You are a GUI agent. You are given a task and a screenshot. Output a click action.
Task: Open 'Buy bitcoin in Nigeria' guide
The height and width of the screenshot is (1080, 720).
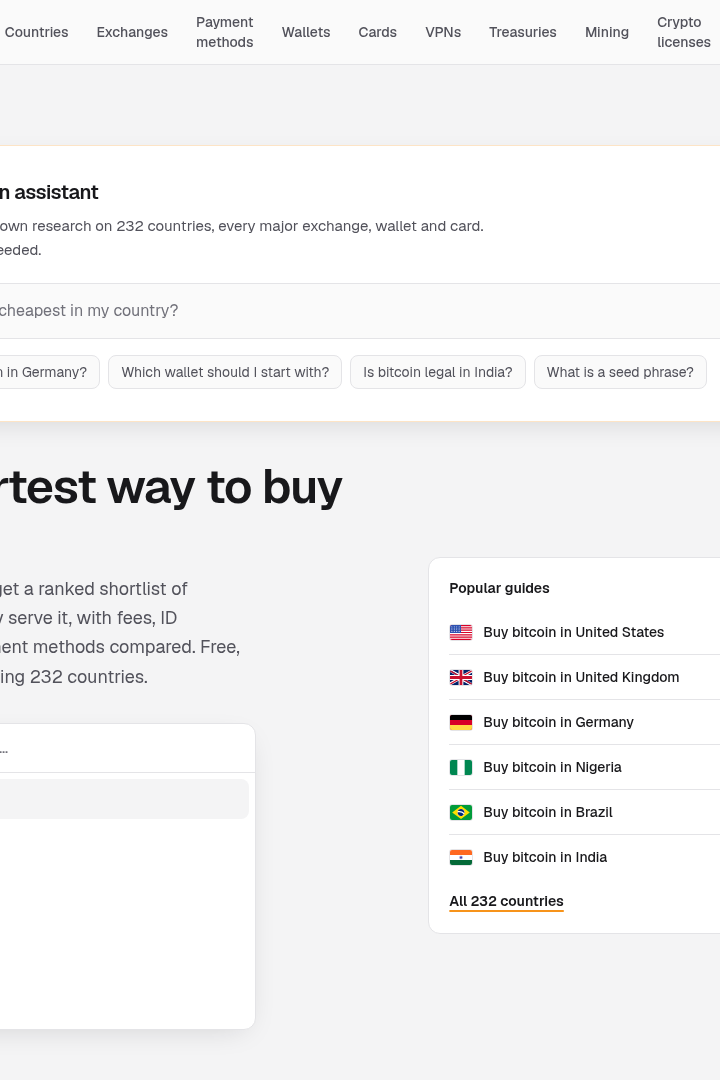tap(584, 767)
